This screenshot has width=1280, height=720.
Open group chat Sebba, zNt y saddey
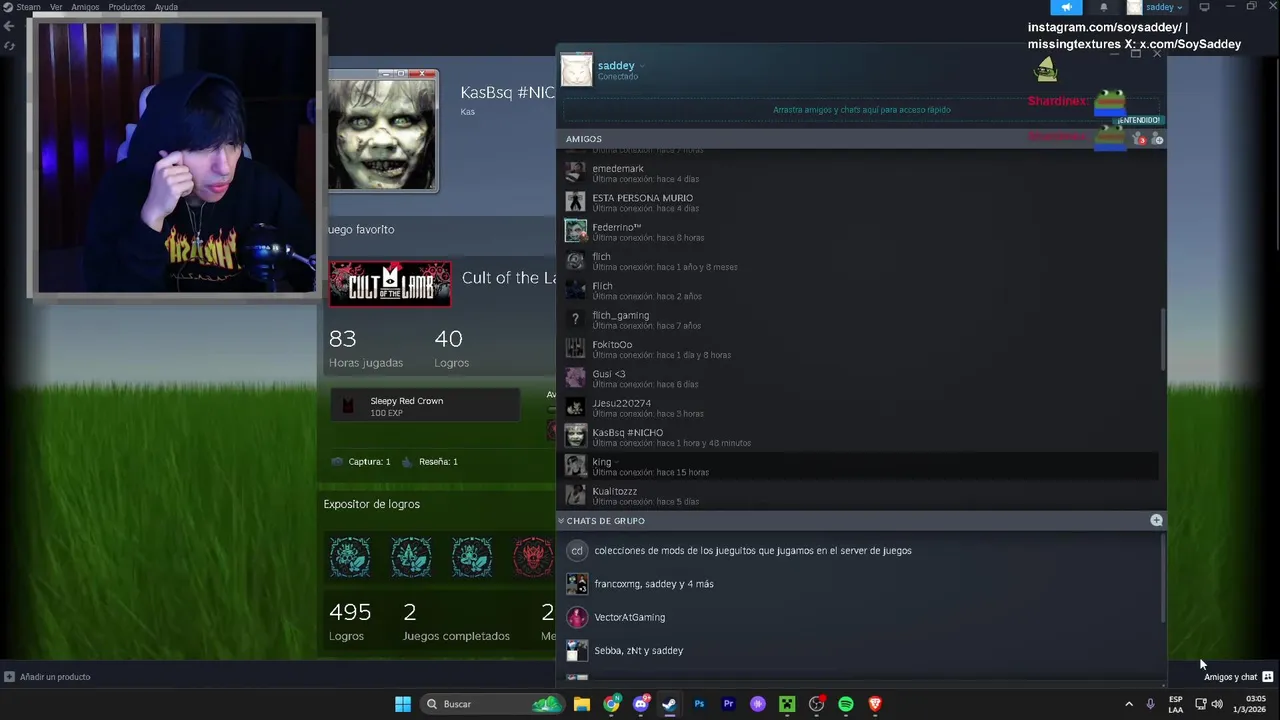[861, 651]
